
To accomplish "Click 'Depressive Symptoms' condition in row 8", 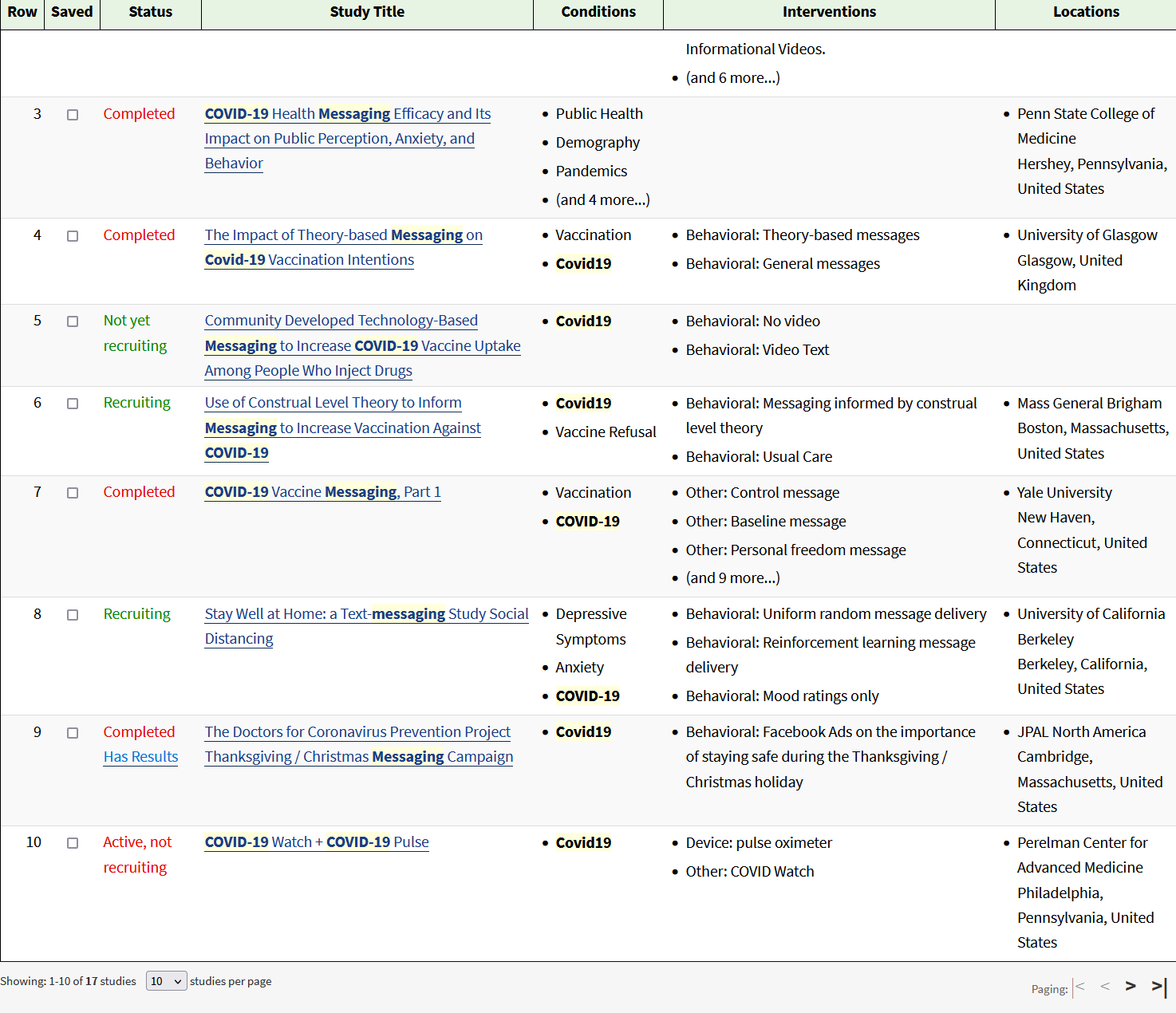I will pyautogui.click(x=591, y=627).
